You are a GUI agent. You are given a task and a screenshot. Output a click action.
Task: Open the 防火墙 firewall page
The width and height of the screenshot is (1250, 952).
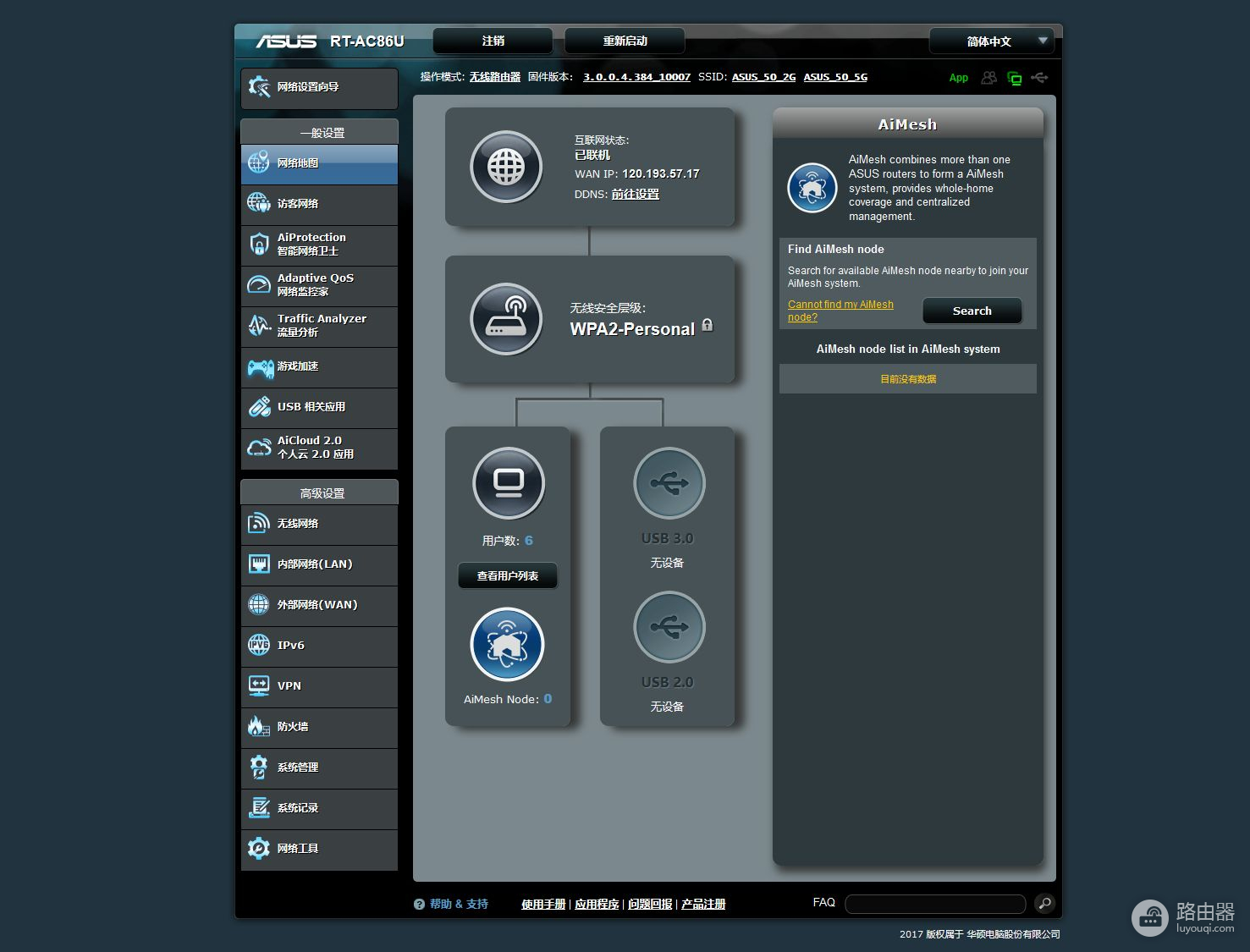319,727
